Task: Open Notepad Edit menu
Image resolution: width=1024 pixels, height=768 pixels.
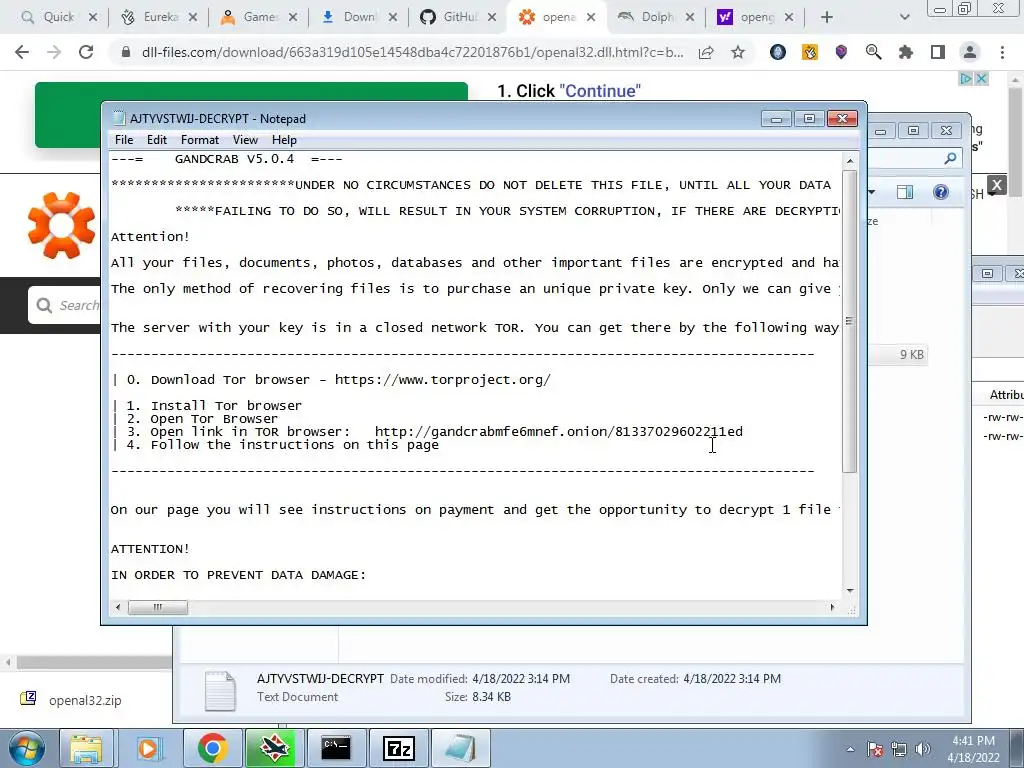Action: pos(157,140)
